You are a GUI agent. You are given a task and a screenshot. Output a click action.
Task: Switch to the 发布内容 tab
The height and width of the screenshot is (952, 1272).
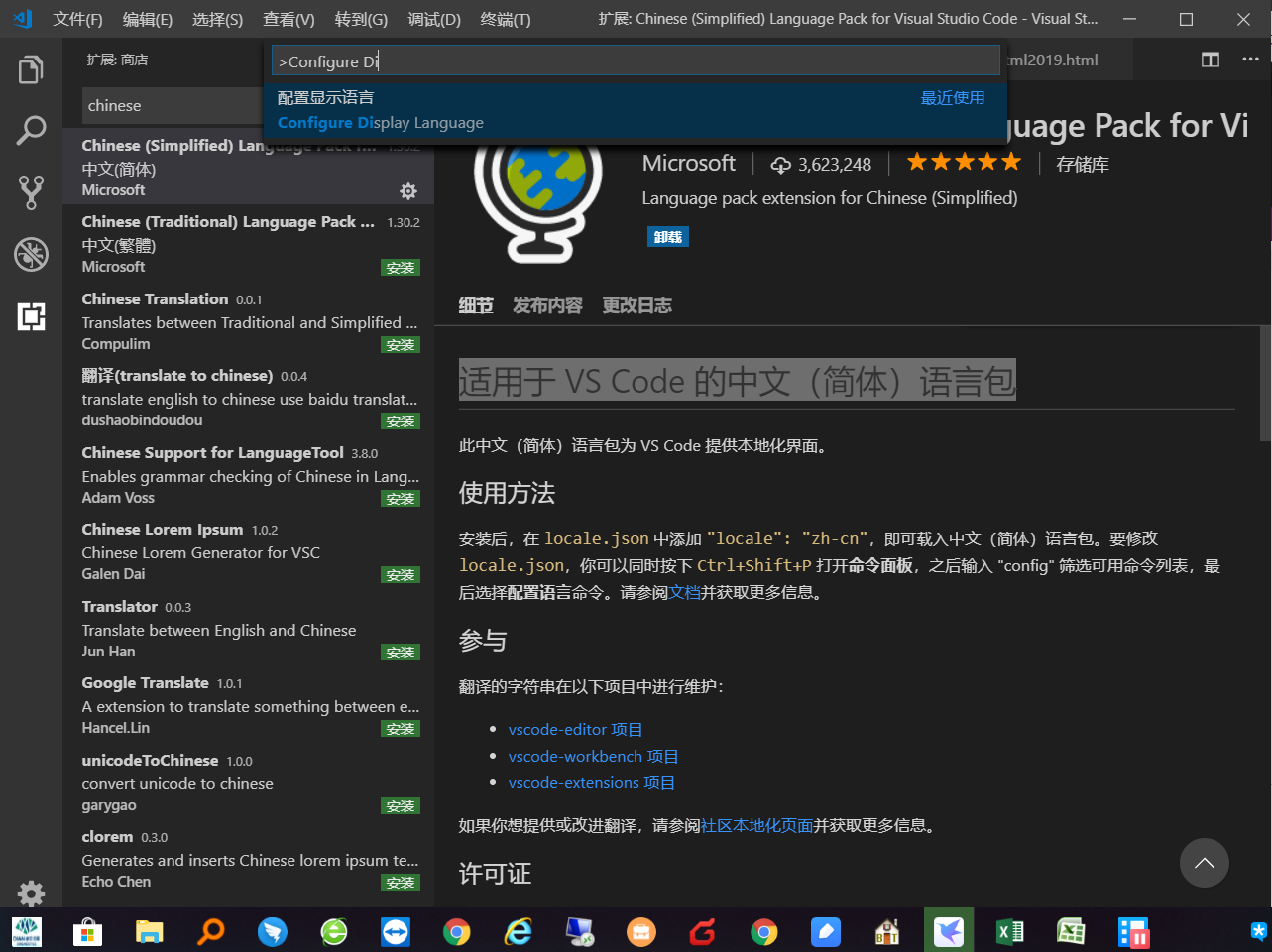click(x=547, y=305)
